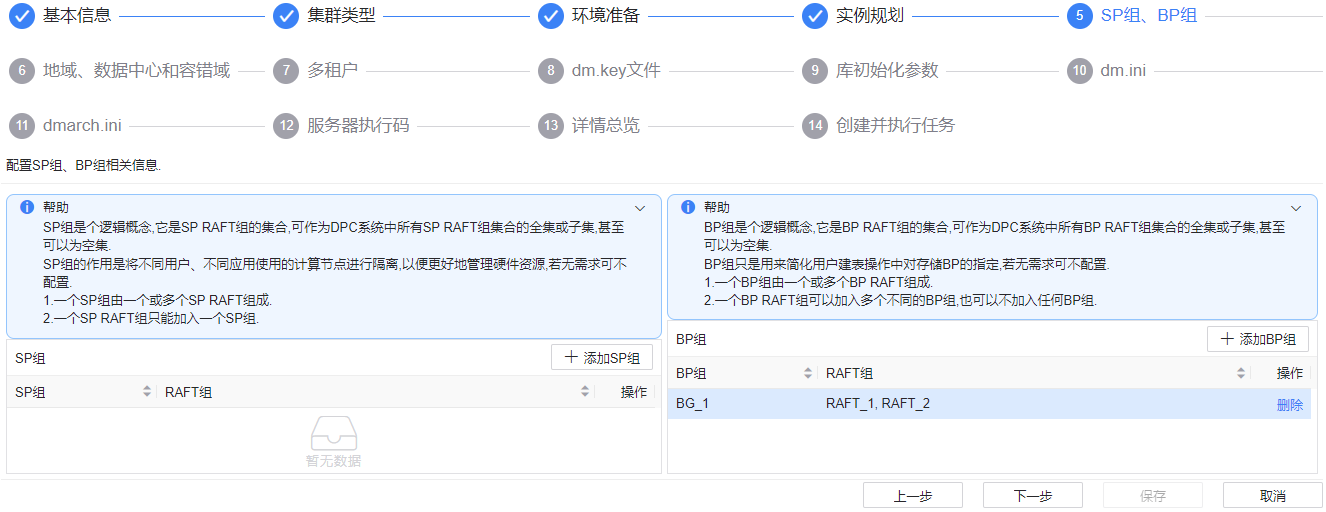Click step number 8 circle icon
1326x512 pixels.
[x=550, y=71]
